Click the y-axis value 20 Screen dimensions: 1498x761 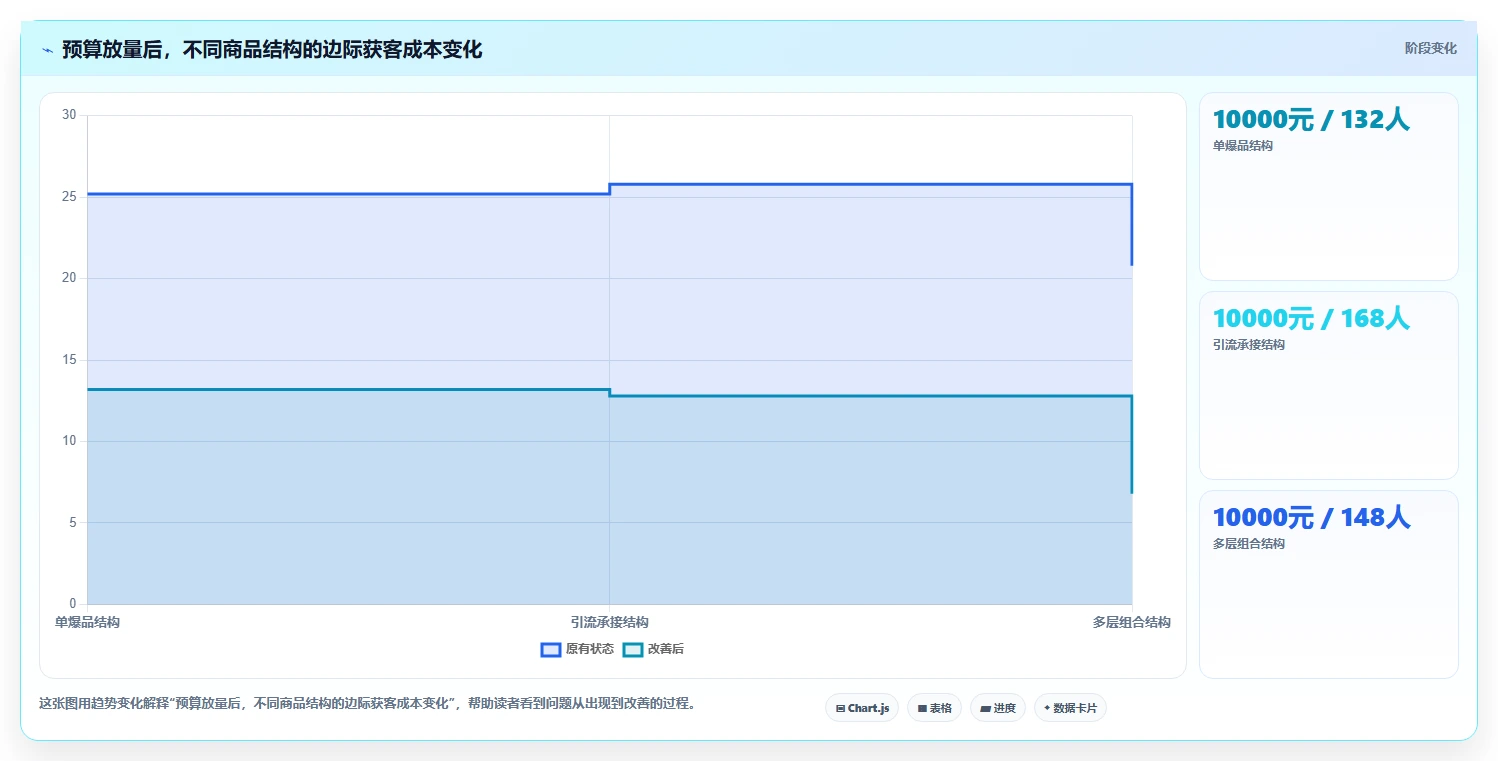69,278
